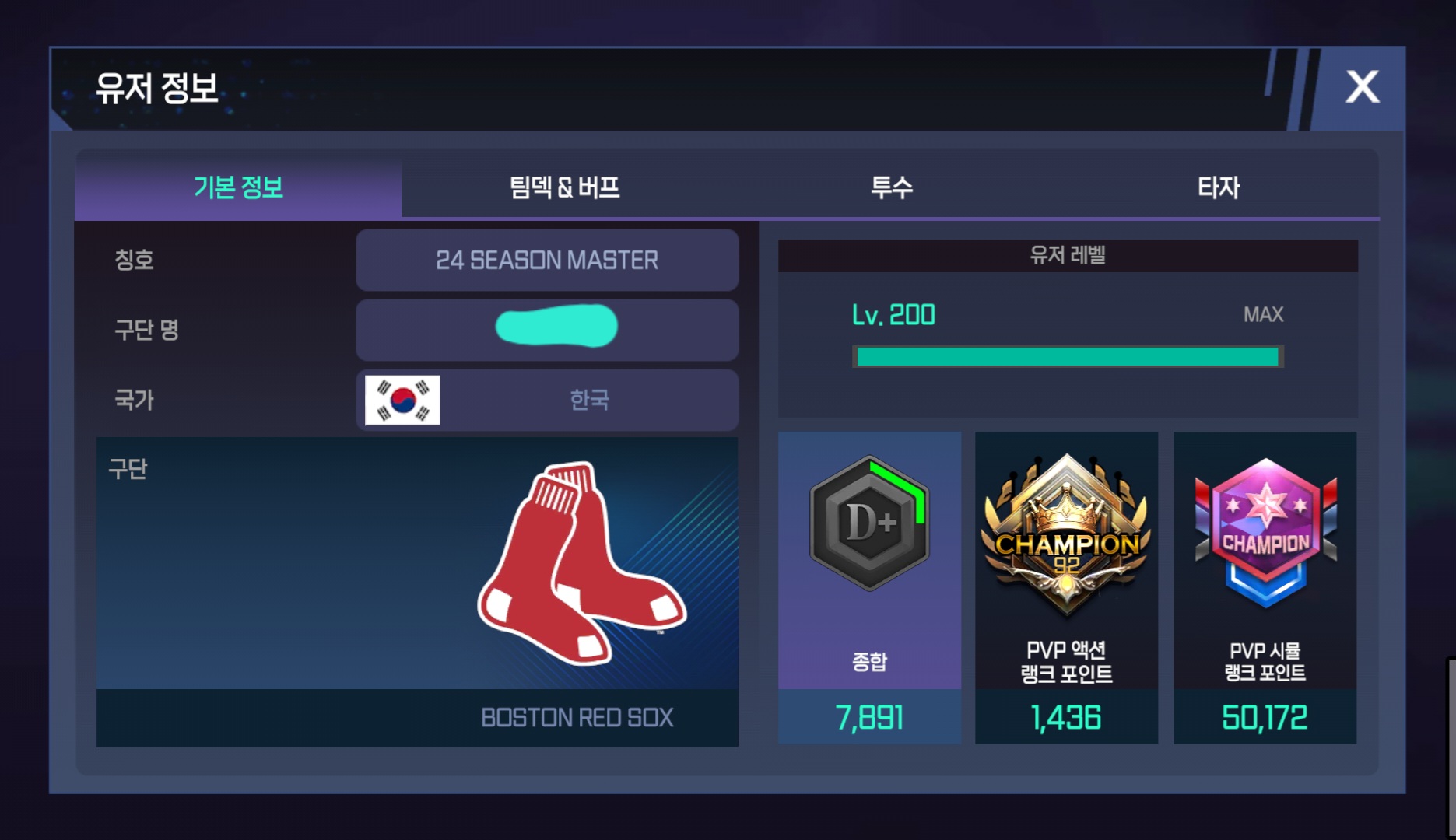Image resolution: width=1456 pixels, height=840 pixels.
Task: Click the South Korea flag icon
Action: tap(402, 400)
